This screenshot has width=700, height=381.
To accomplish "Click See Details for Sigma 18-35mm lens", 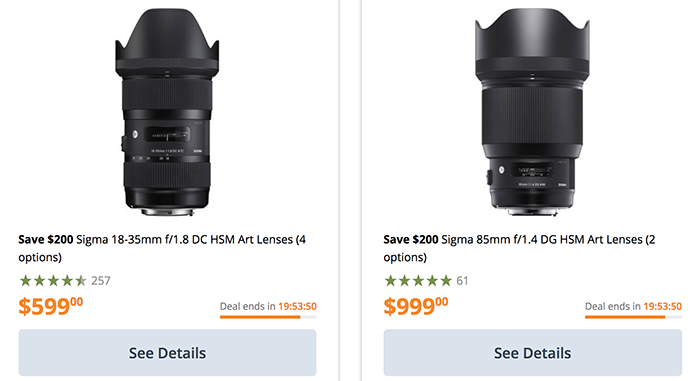I will (x=167, y=353).
